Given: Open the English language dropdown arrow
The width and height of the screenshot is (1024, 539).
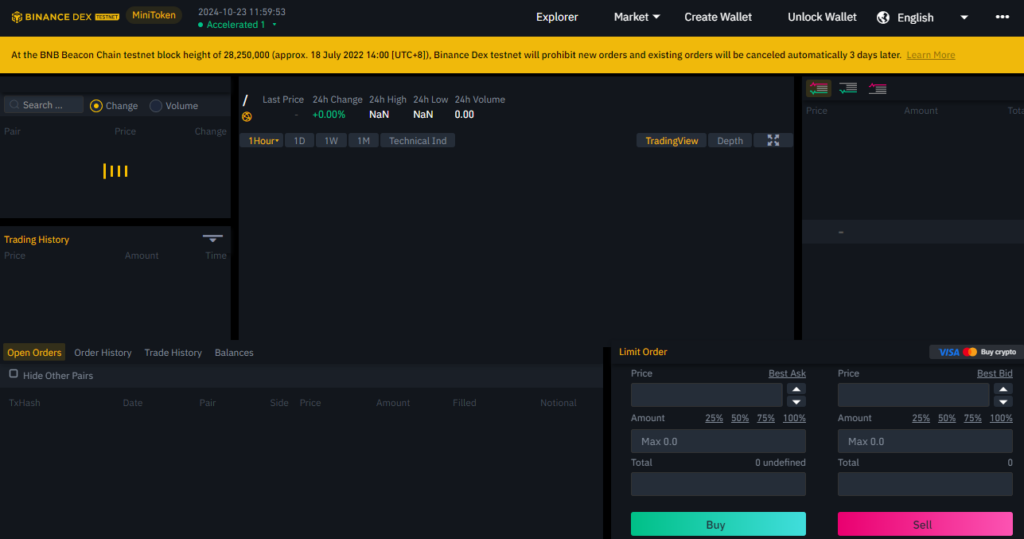Looking at the screenshot, I should click(964, 18).
